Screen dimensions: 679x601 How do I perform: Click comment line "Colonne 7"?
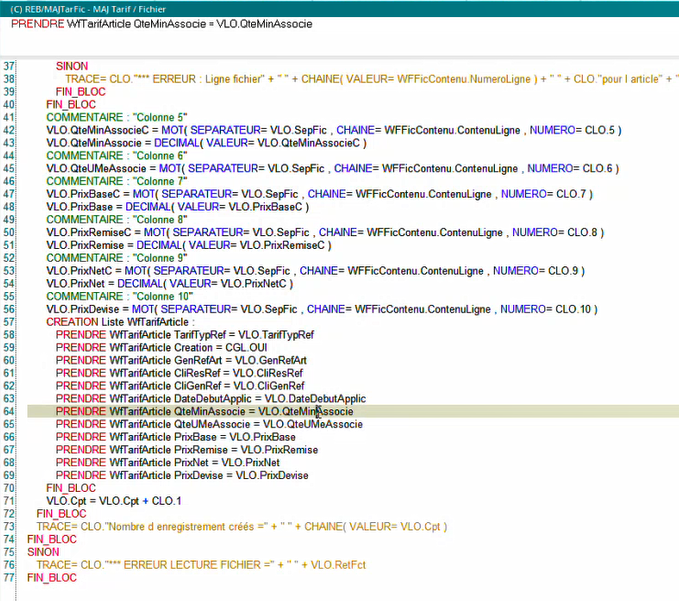[x=116, y=181]
